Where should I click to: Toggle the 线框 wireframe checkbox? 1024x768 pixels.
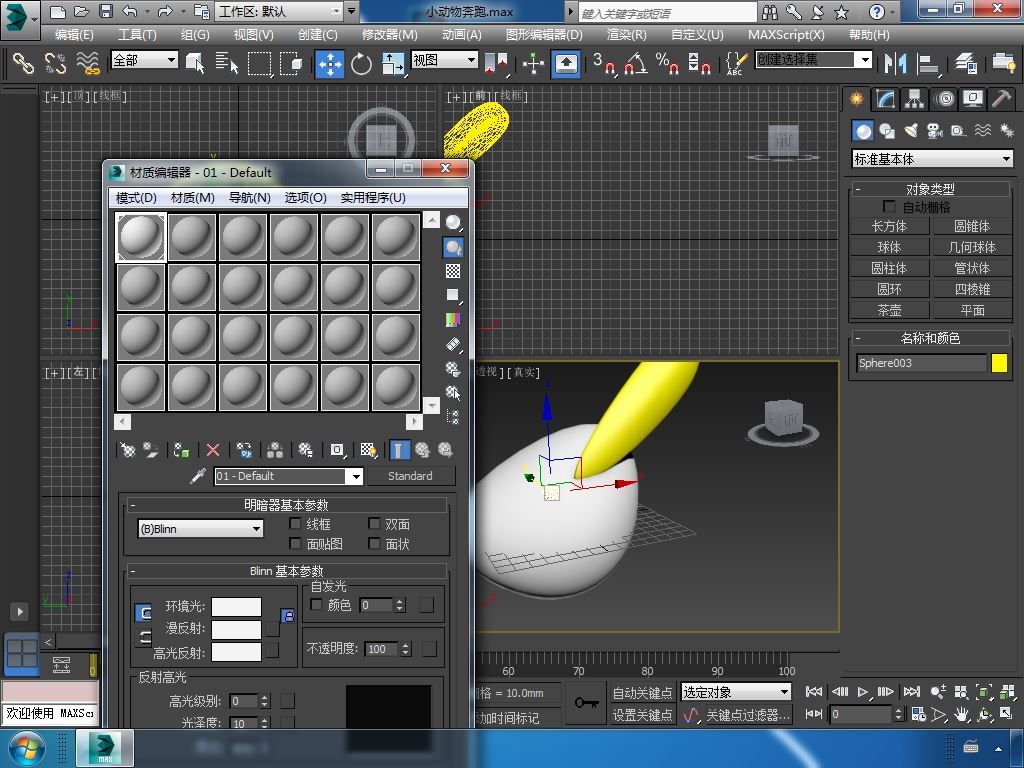pos(295,524)
